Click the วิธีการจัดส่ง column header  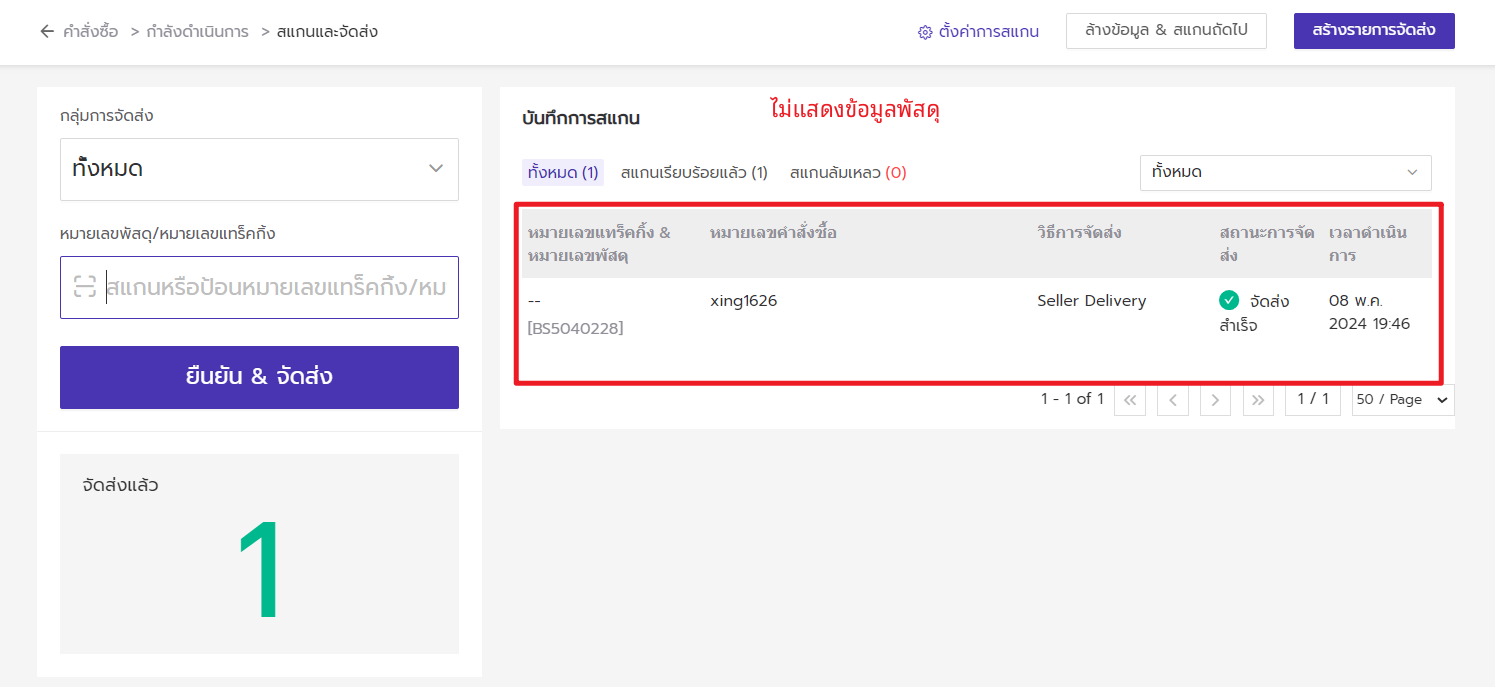[1079, 233]
